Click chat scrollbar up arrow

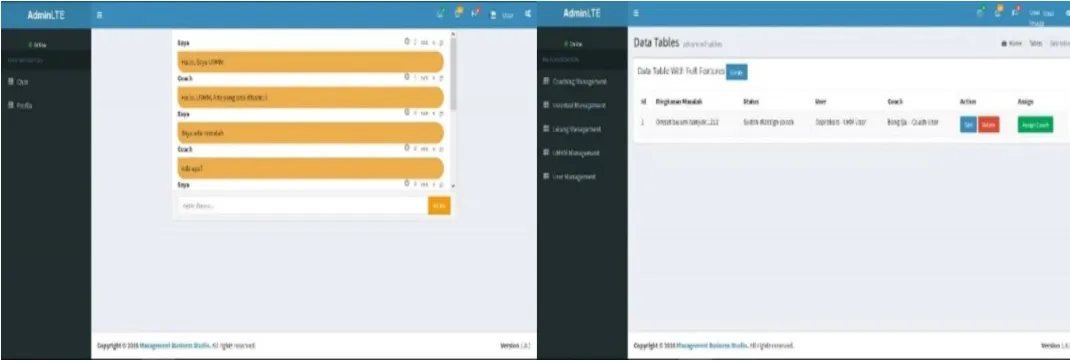[x=453, y=34]
